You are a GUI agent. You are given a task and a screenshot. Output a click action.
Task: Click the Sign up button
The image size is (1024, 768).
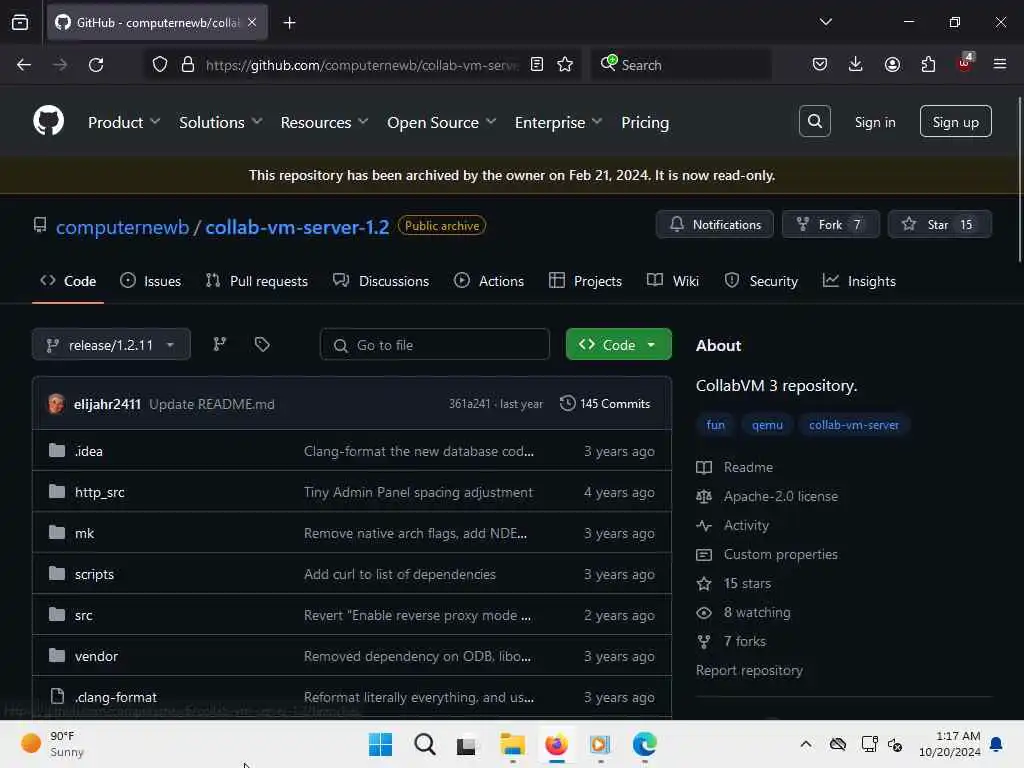tap(955, 121)
